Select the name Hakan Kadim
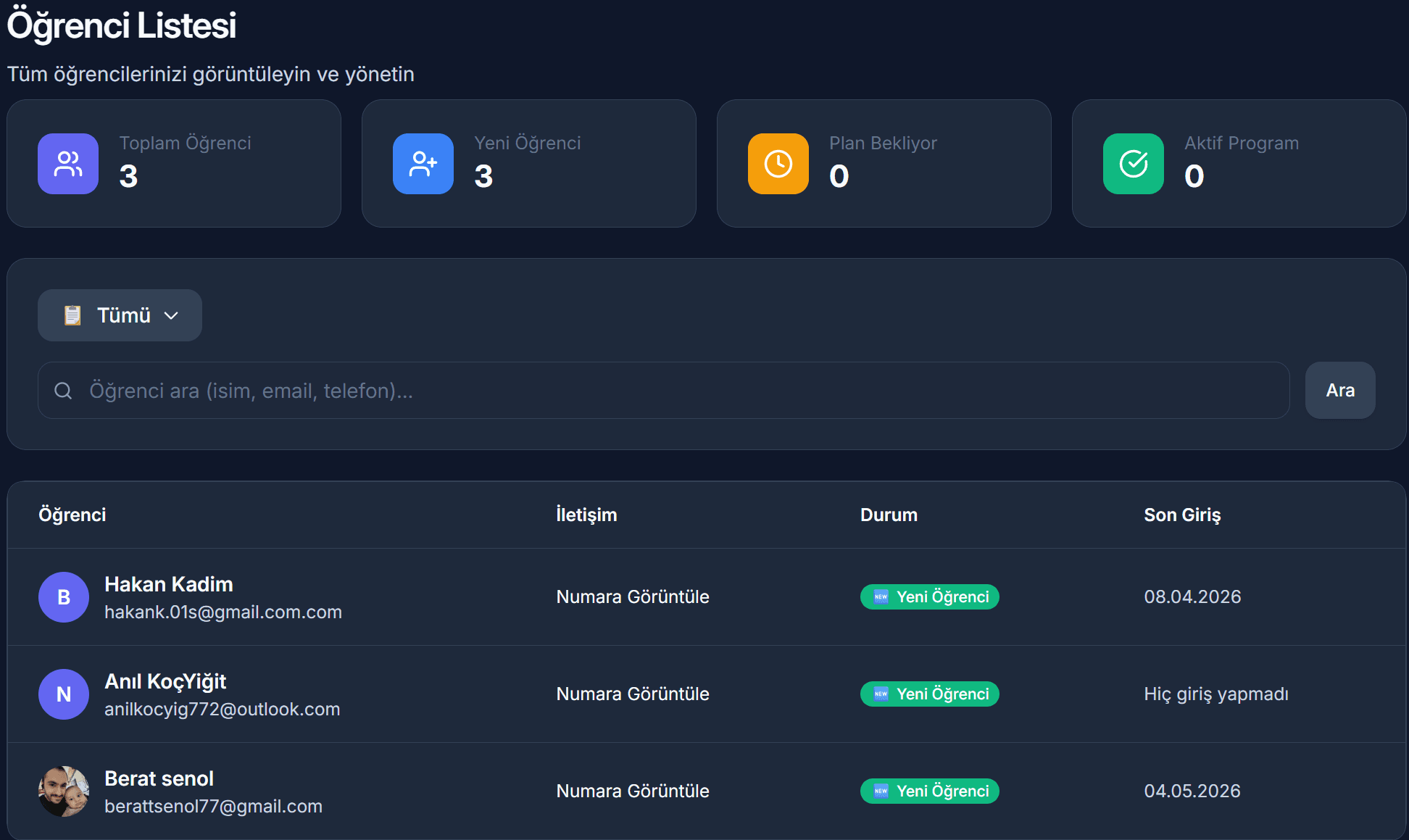Screen dimensions: 1409x840 click(169, 584)
